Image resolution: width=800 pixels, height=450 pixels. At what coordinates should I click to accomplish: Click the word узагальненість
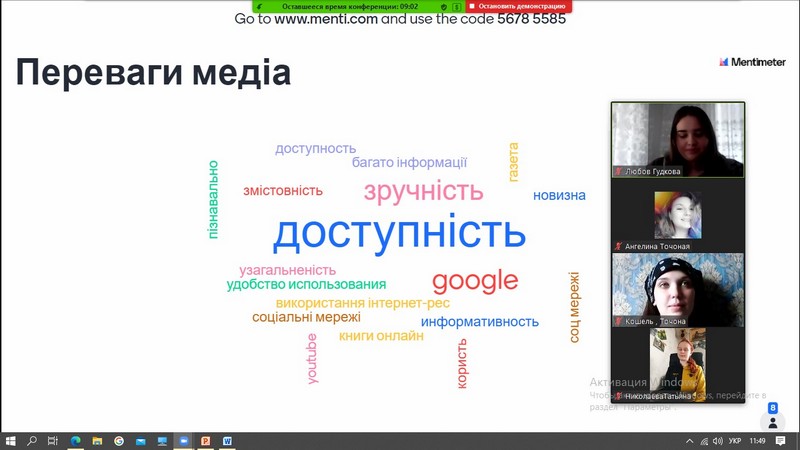(x=288, y=270)
